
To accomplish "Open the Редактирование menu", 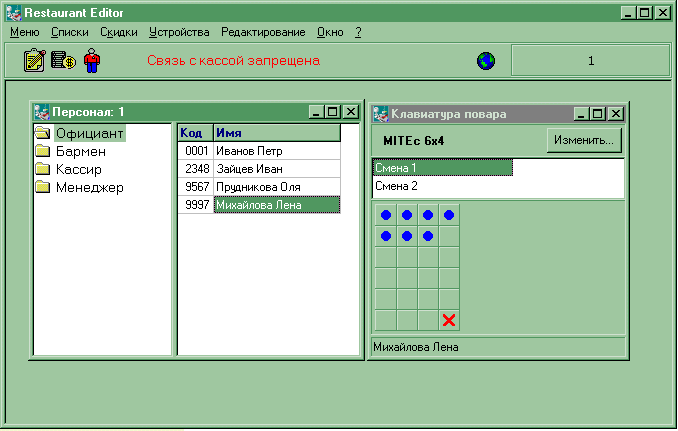I will tap(263, 32).
